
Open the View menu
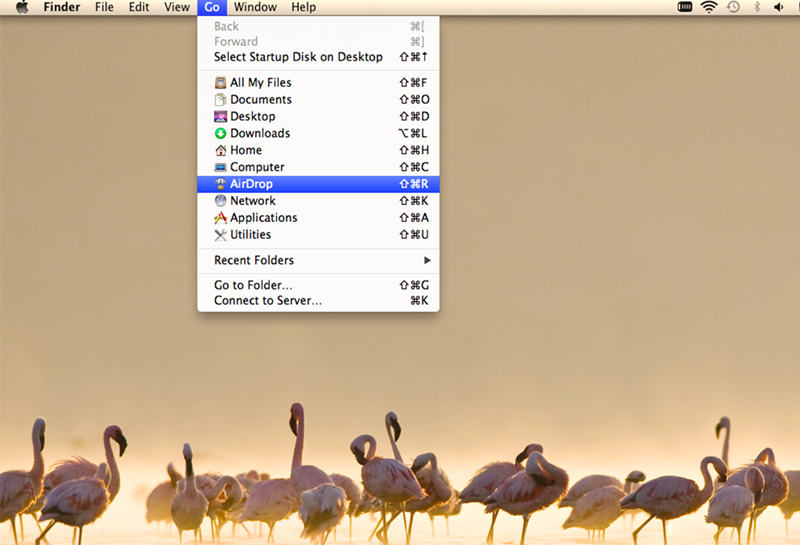(x=177, y=7)
